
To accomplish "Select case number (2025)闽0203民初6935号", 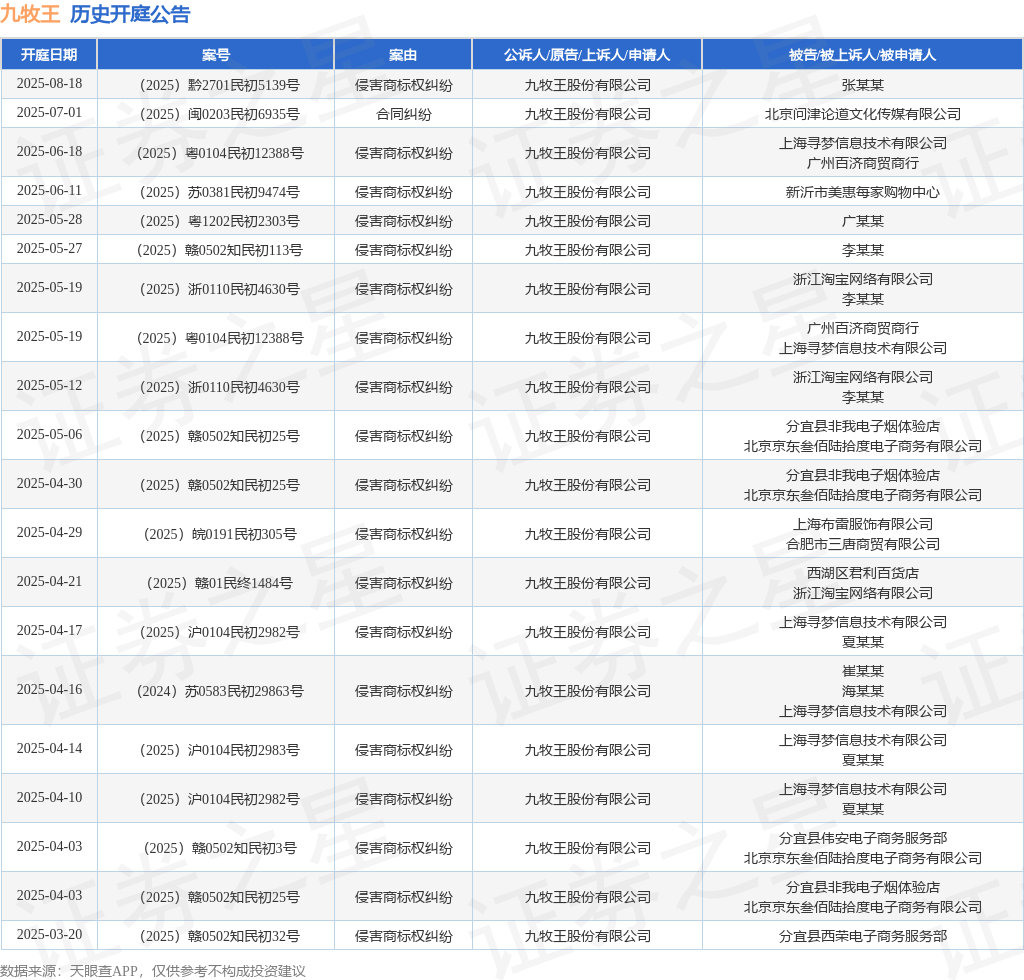I will pyautogui.click(x=216, y=114).
